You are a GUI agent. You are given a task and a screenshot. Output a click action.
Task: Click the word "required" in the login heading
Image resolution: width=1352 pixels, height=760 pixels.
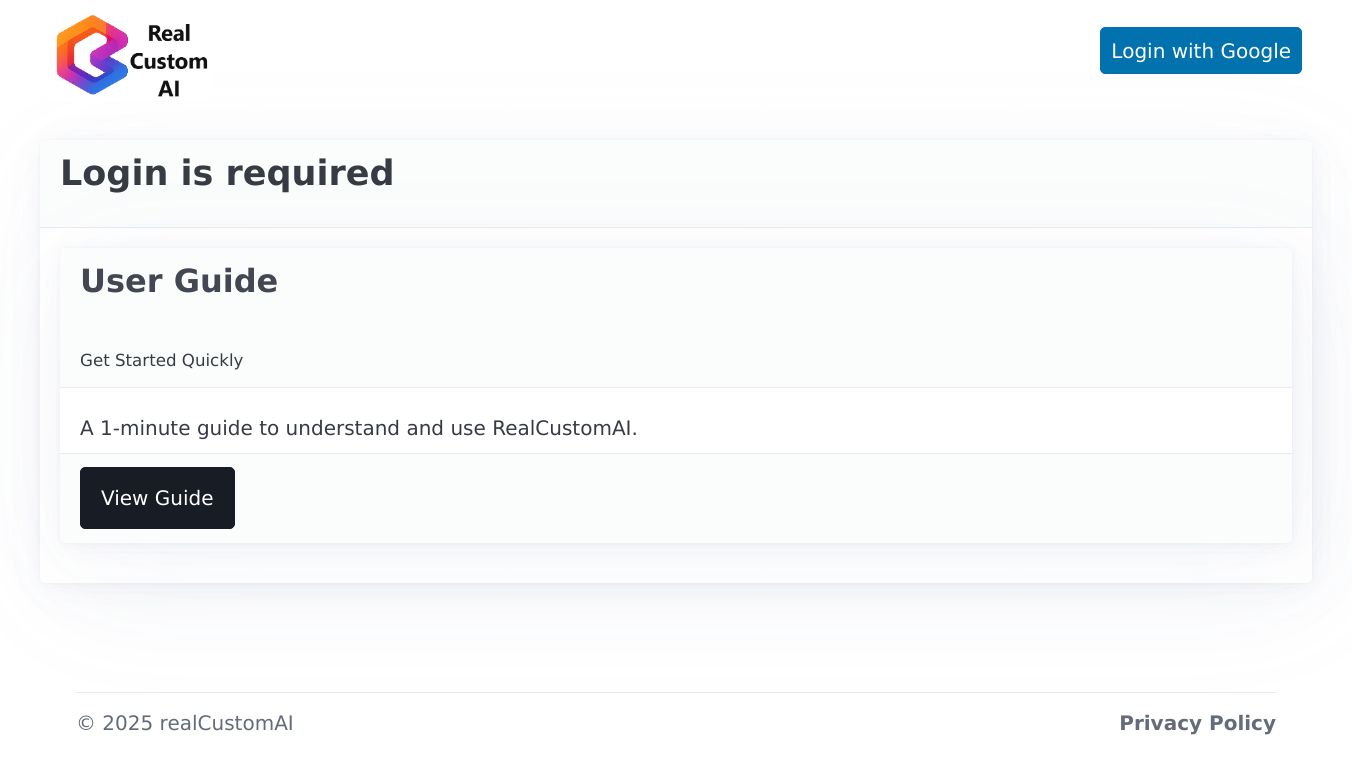tap(309, 173)
